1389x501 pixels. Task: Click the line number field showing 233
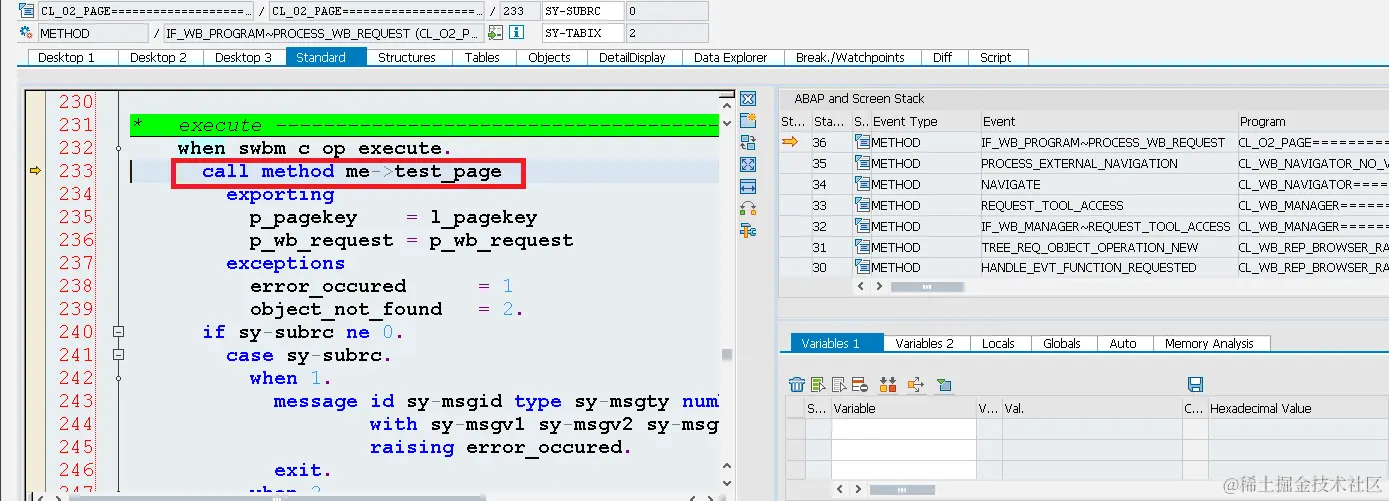518,11
